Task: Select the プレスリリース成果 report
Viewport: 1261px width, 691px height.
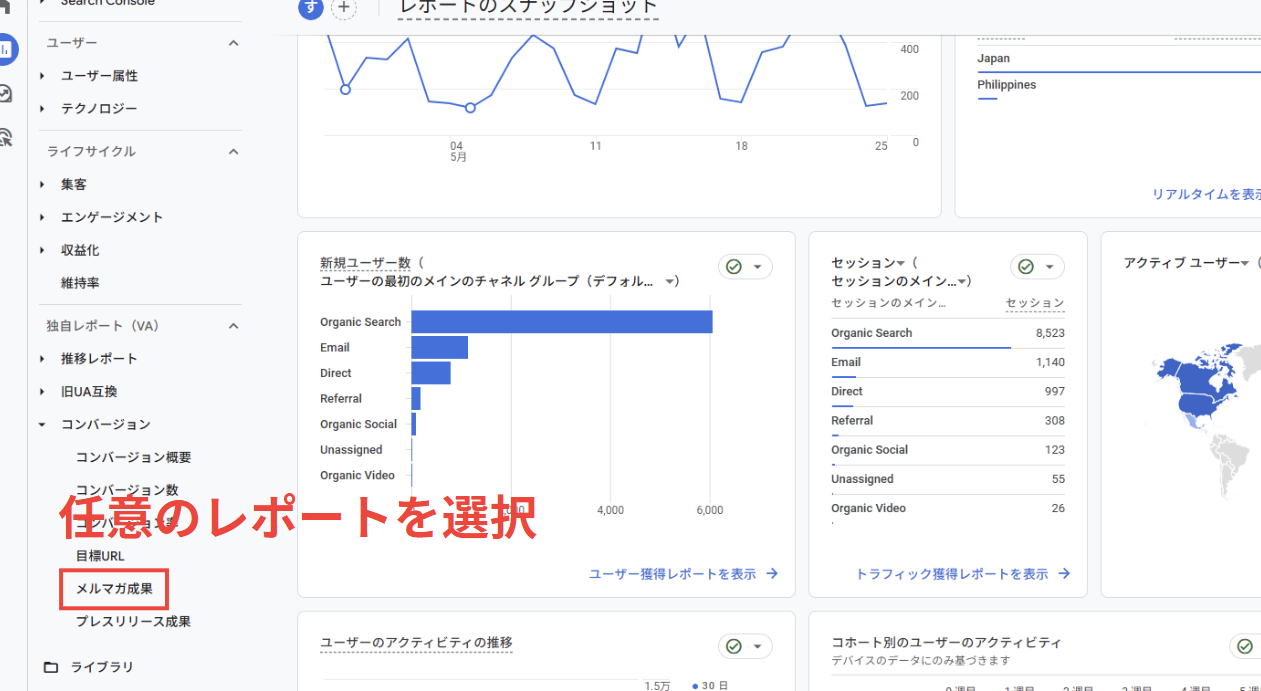Action: pyautogui.click(x=133, y=621)
